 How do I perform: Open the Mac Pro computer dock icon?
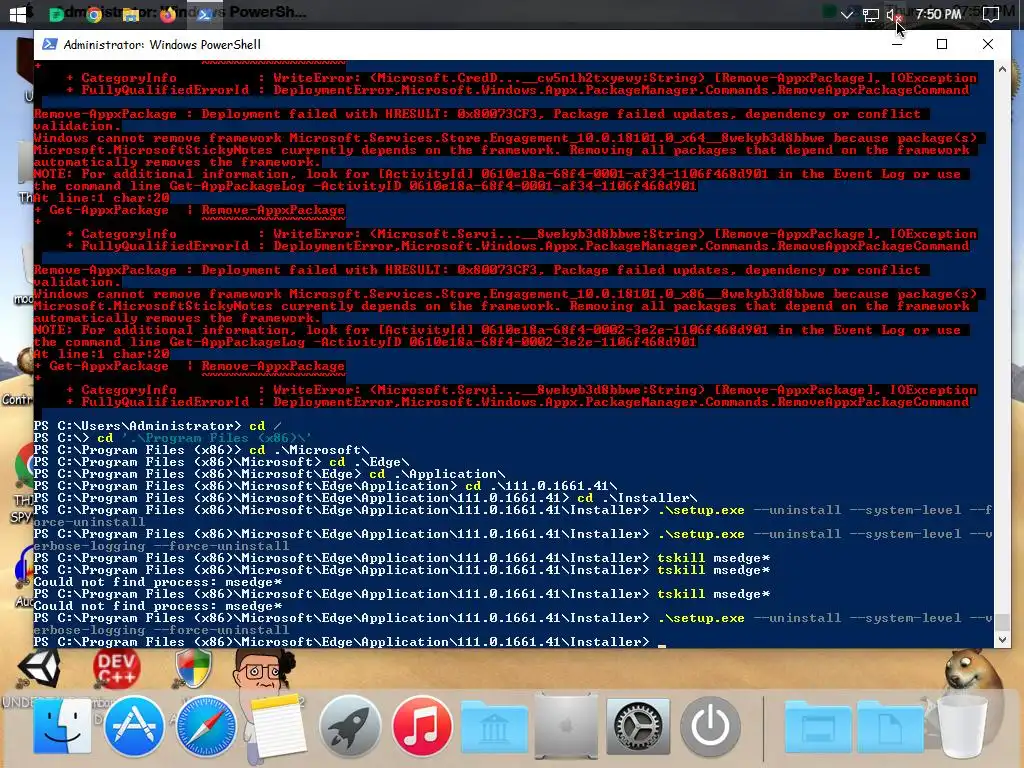coord(566,726)
